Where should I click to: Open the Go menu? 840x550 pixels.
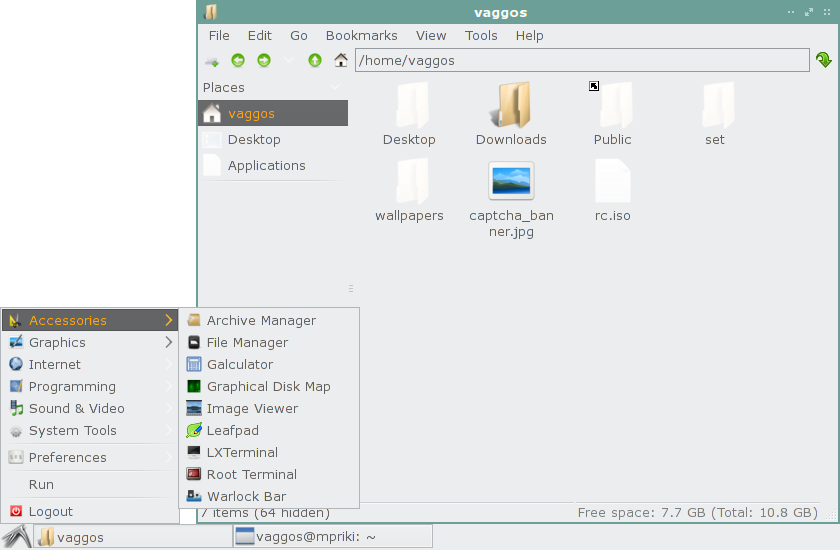pos(298,35)
